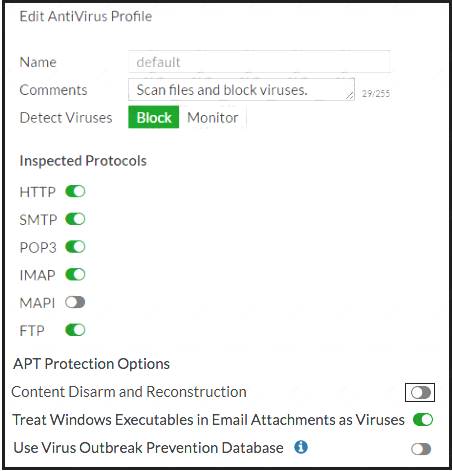Viewport: 452px width, 471px height.
Task: Toggle Treat Windows Executables as Viruses
Action: 423,419
